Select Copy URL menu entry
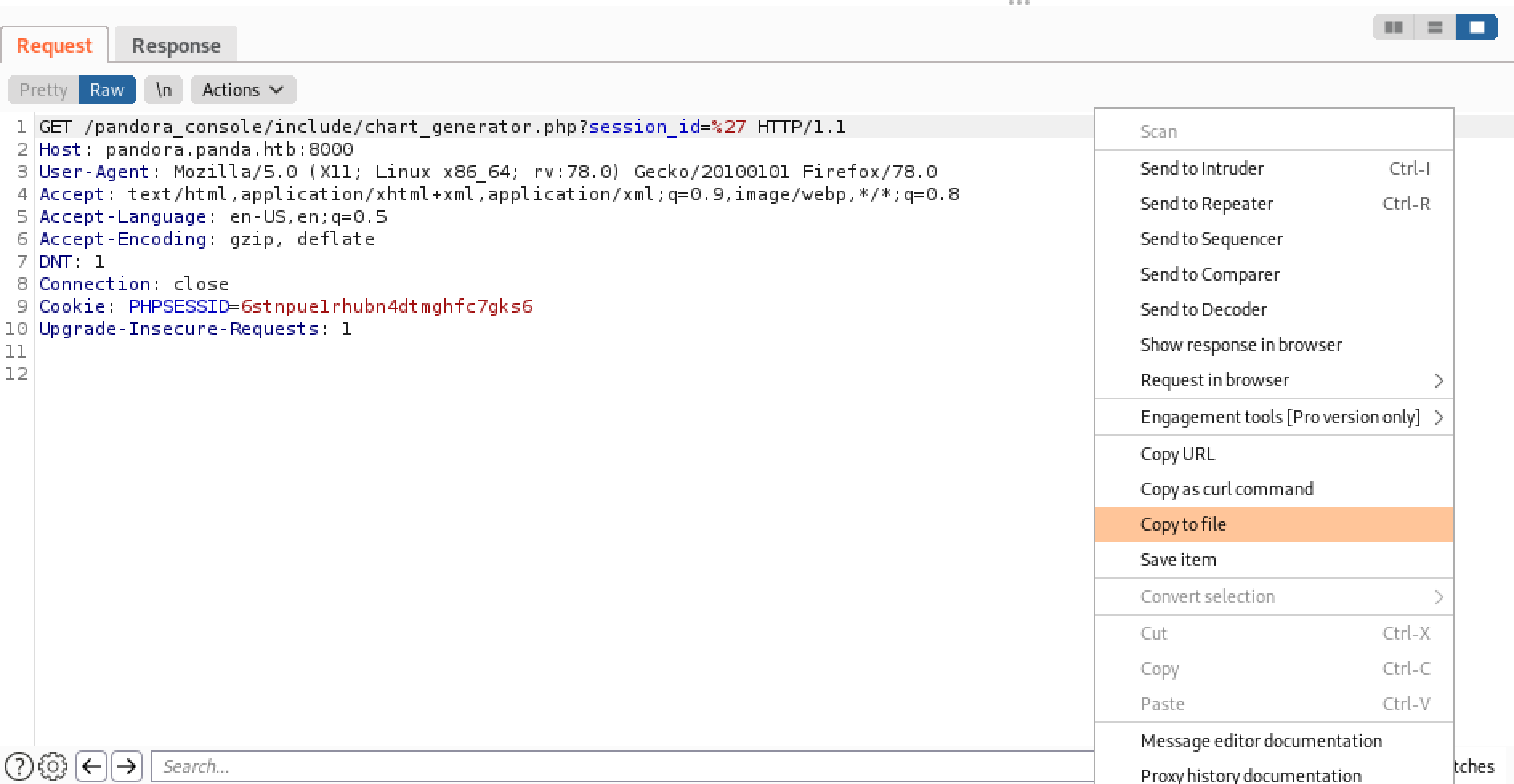 pos(1274,454)
